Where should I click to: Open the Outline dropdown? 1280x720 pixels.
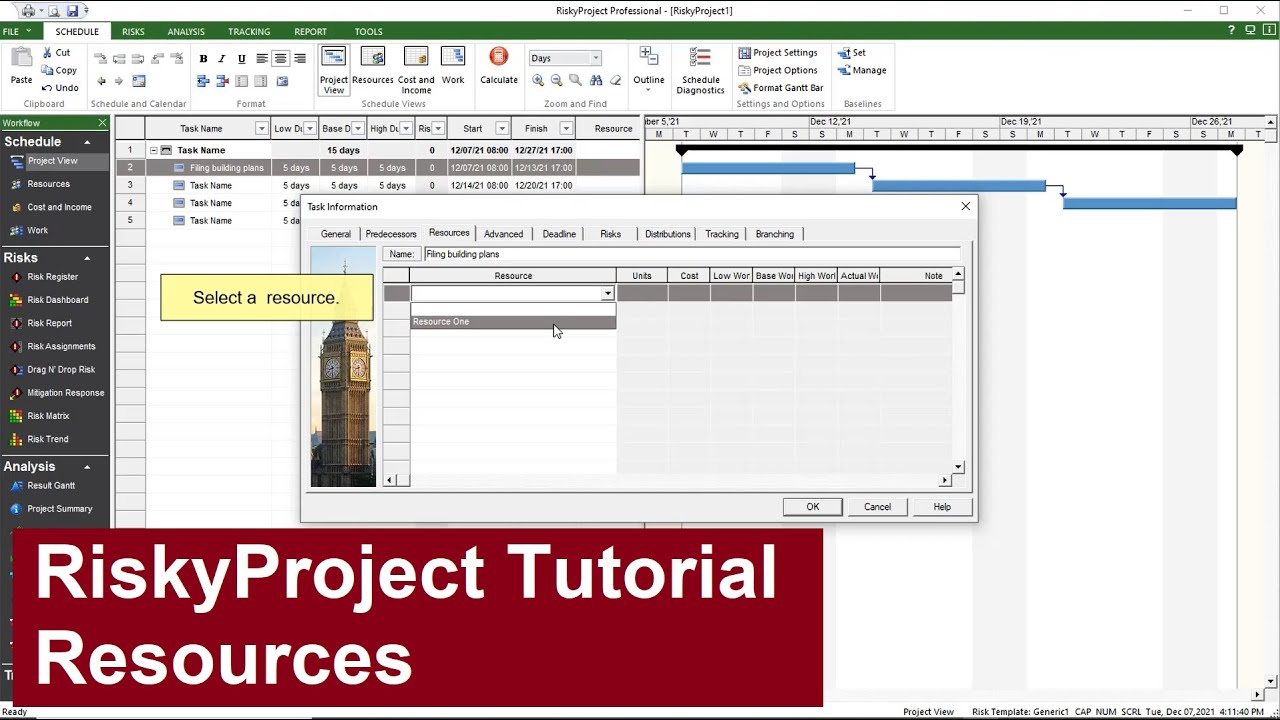click(649, 69)
